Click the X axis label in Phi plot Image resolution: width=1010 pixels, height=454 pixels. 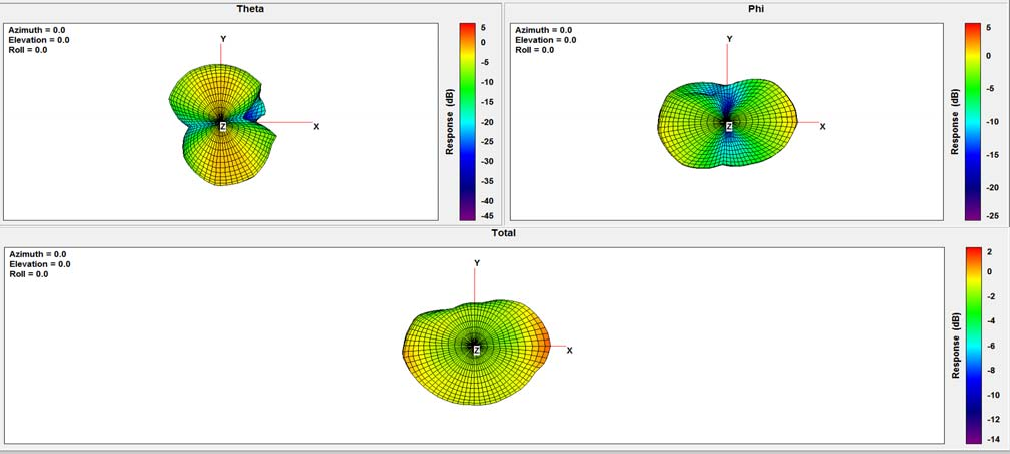(x=823, y=127)
